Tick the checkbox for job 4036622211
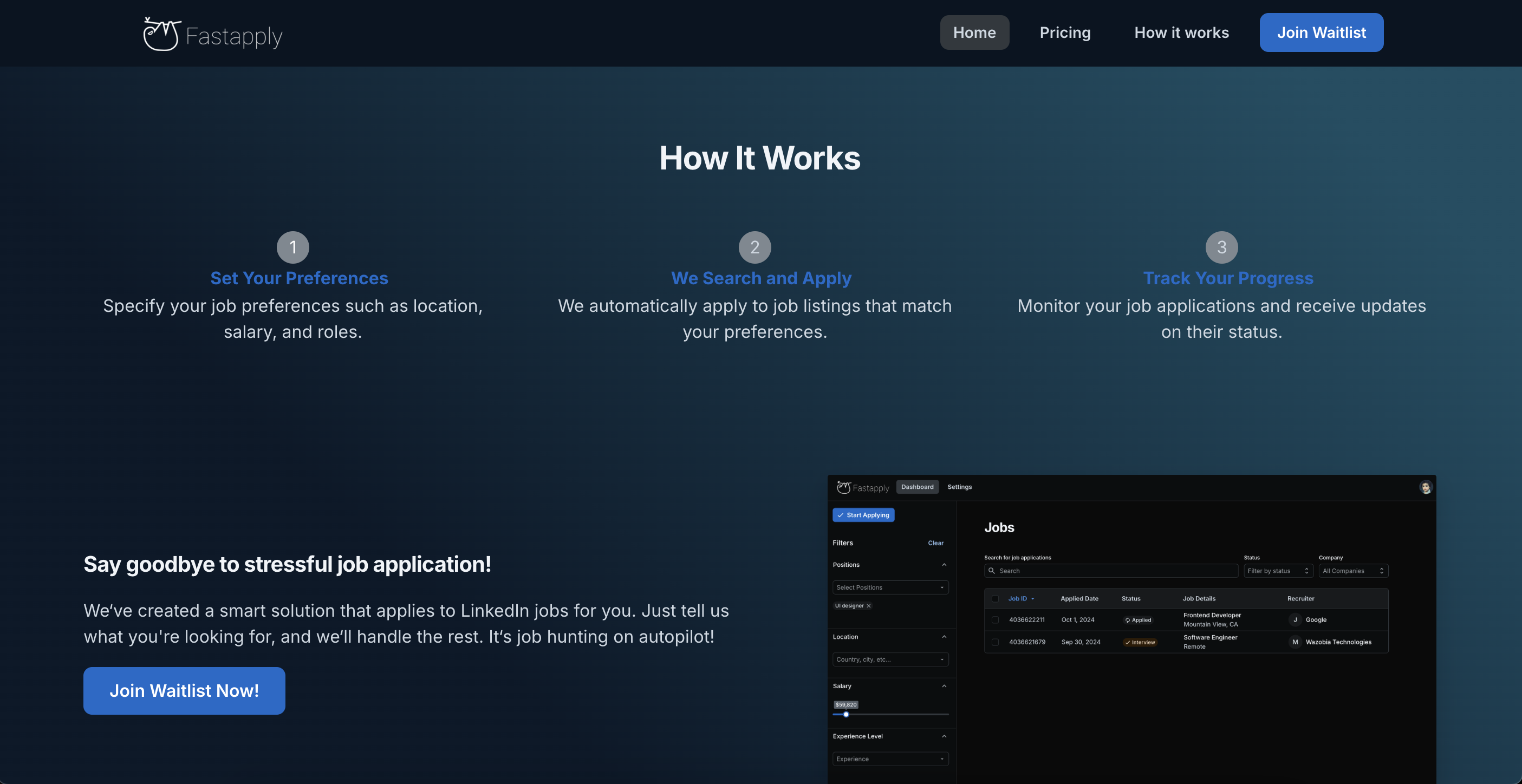This screenshot has width=1522, height=784. click(995, 620)
